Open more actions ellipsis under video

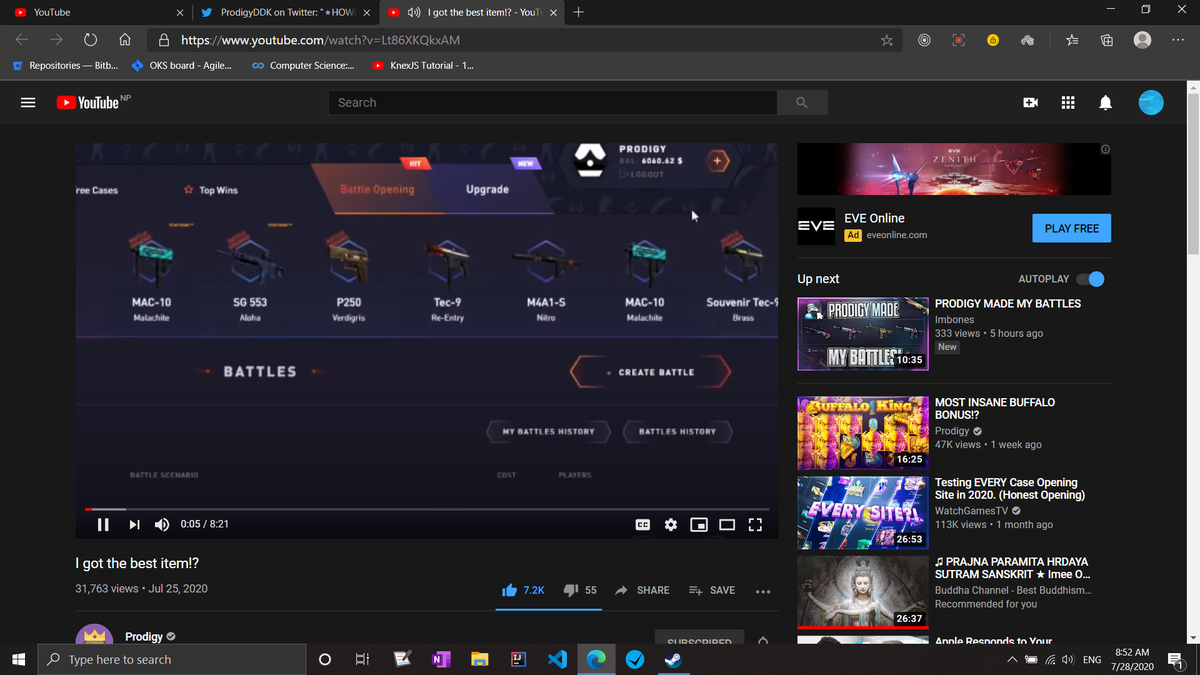pos(763,591)
